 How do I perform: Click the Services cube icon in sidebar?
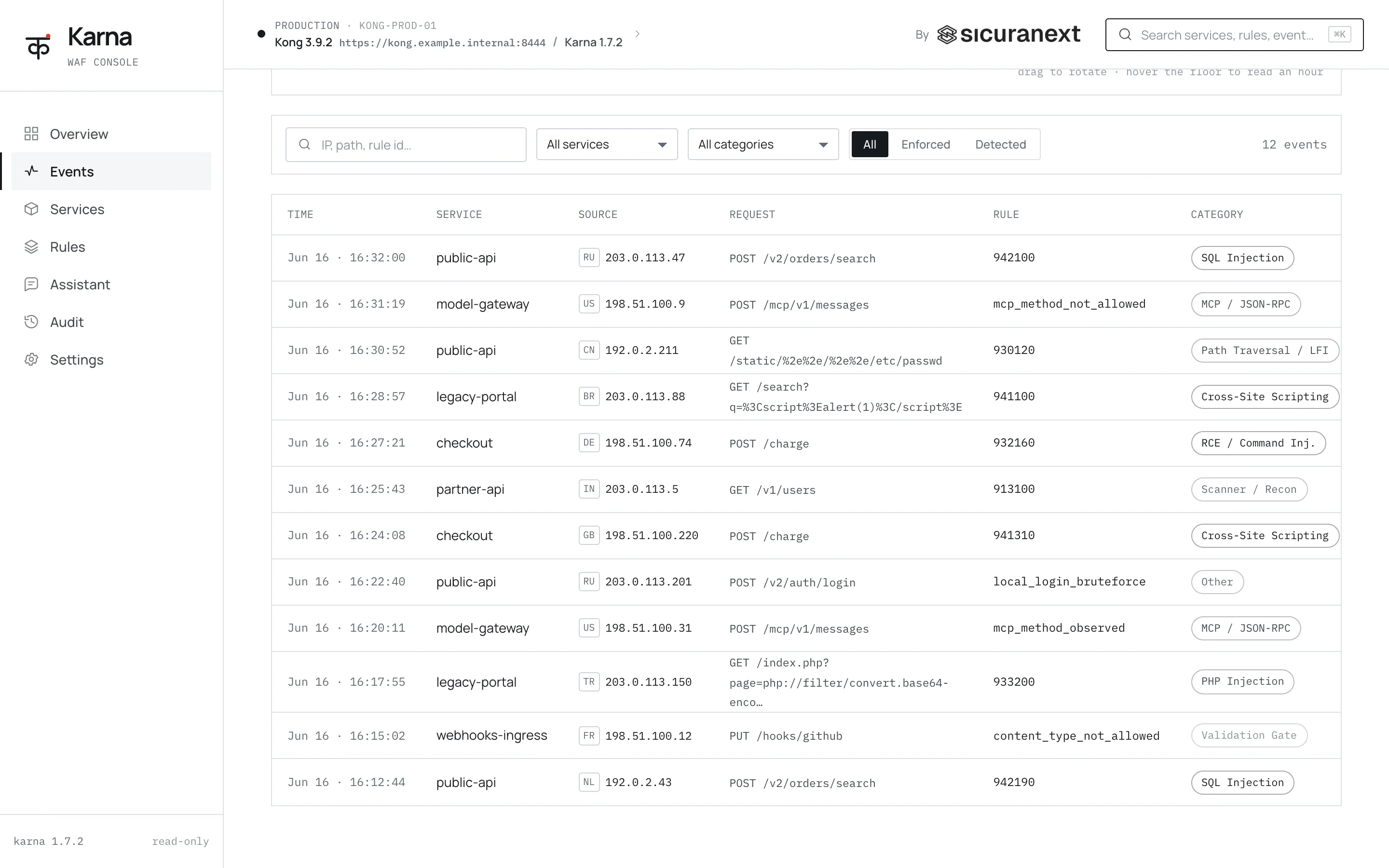pos(31,209)
